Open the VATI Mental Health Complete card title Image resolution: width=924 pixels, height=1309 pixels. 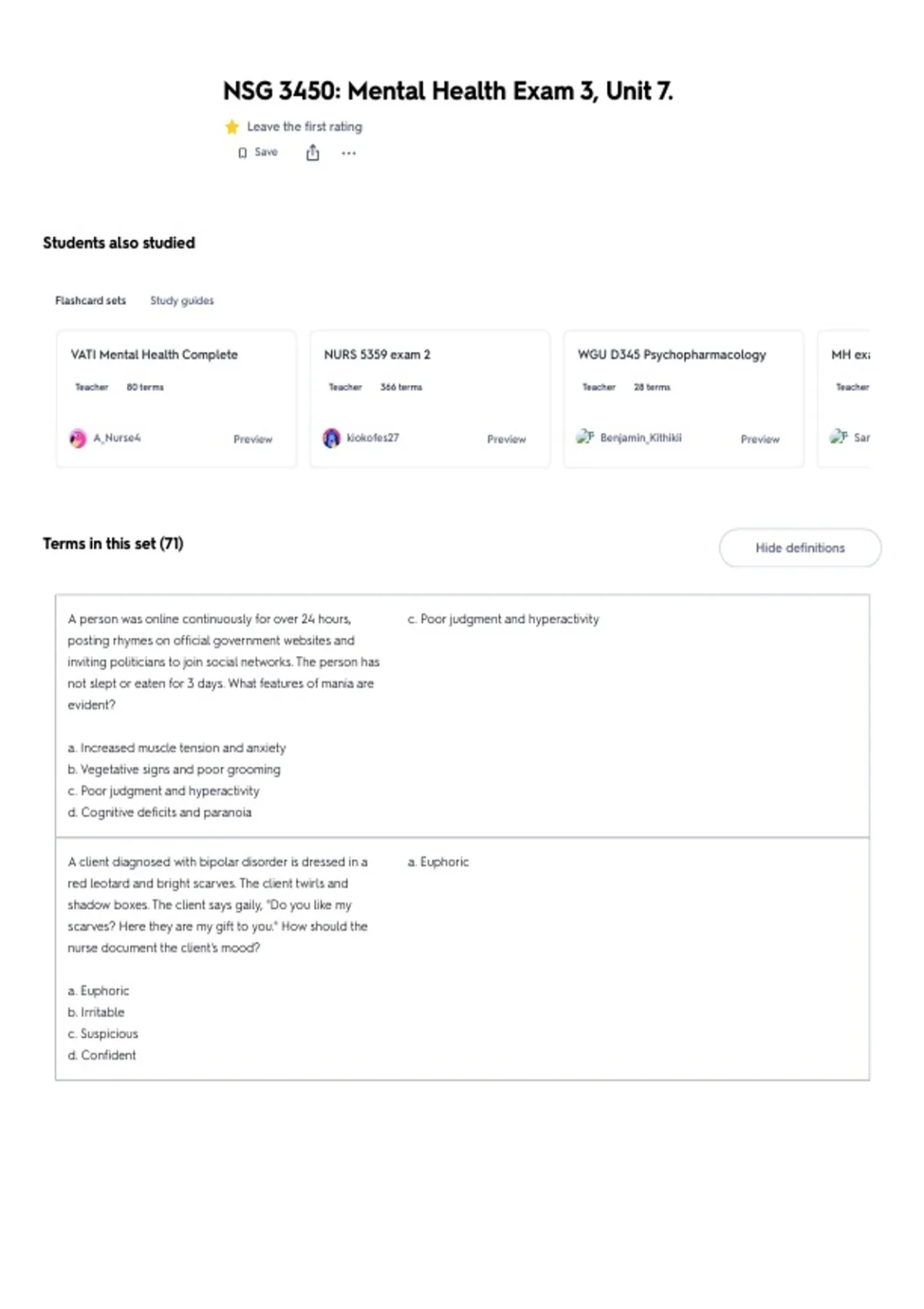coord(154,354)
